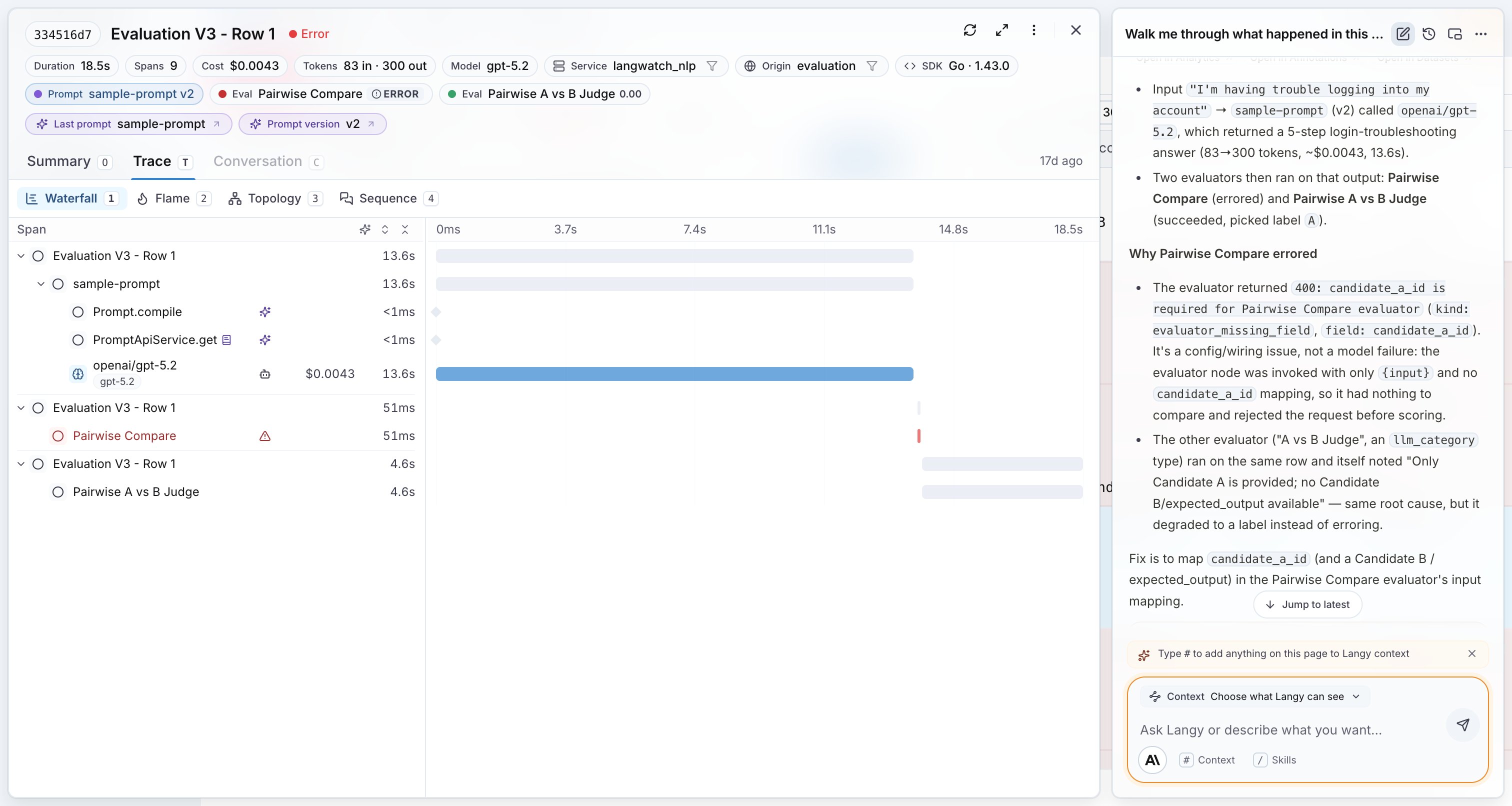Click the Spans 9 chip
The image size is (1512, 806).
[155, 65]
